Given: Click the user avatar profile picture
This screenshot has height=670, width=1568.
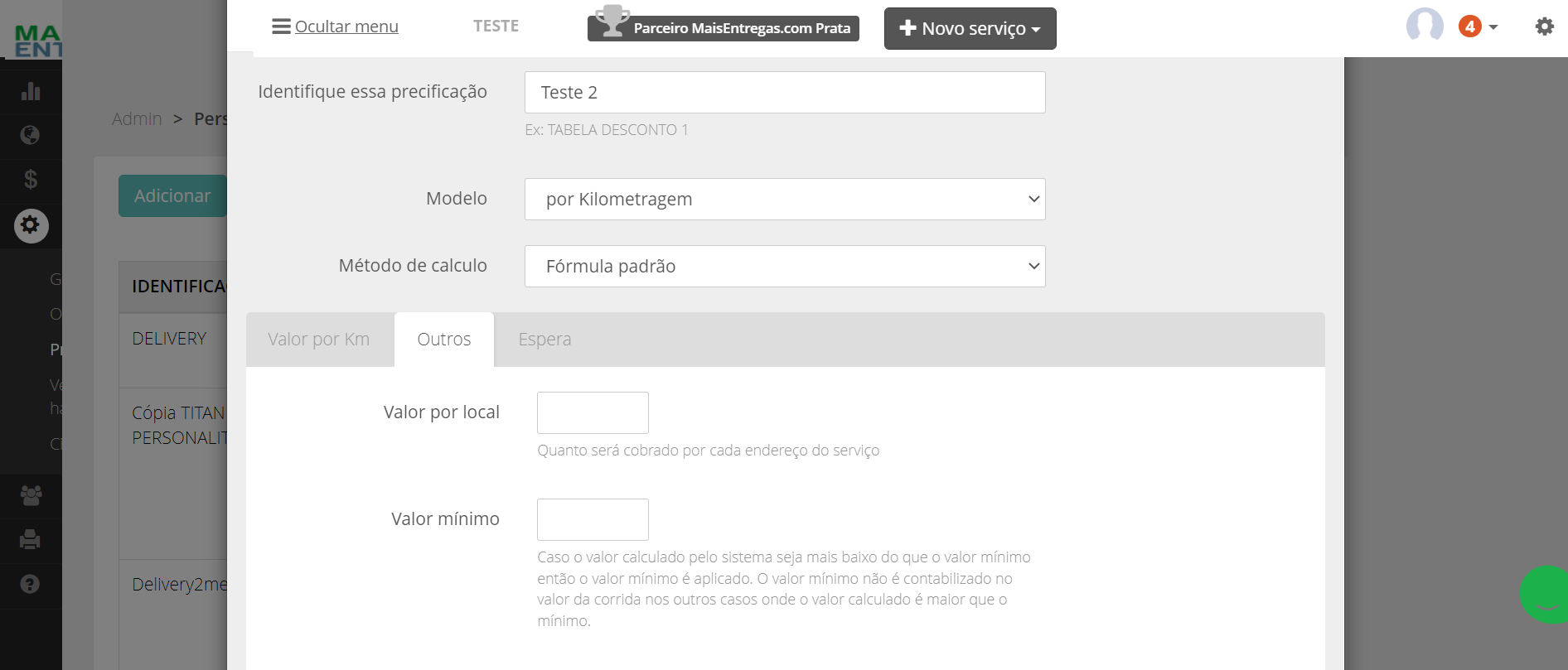Looking at the screenshot, I should click(x=1425, y=27).
